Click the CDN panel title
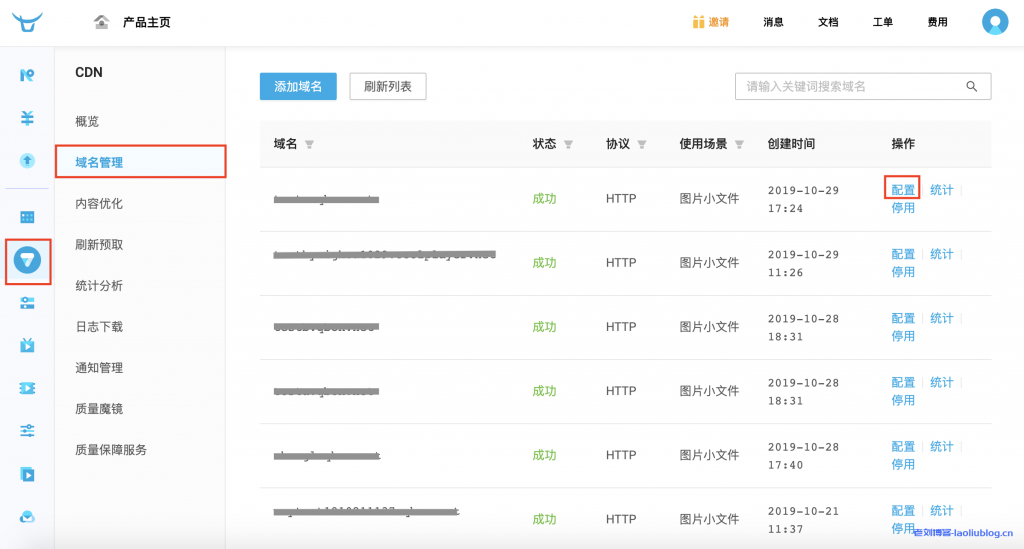Viewport: 1024px width, 549px height. [x=89, y=72]
